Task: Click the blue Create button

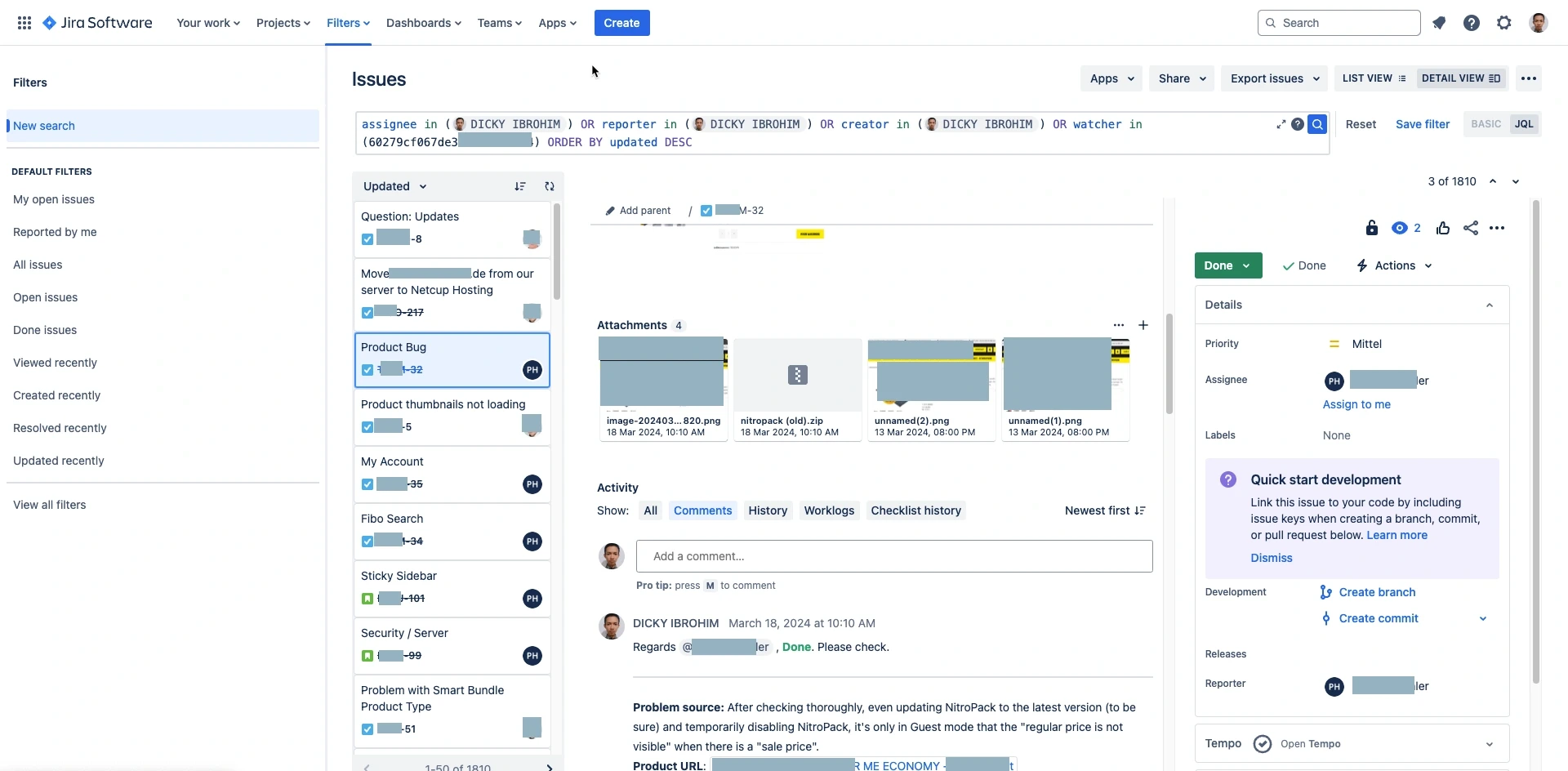Action: click(621, 23)
